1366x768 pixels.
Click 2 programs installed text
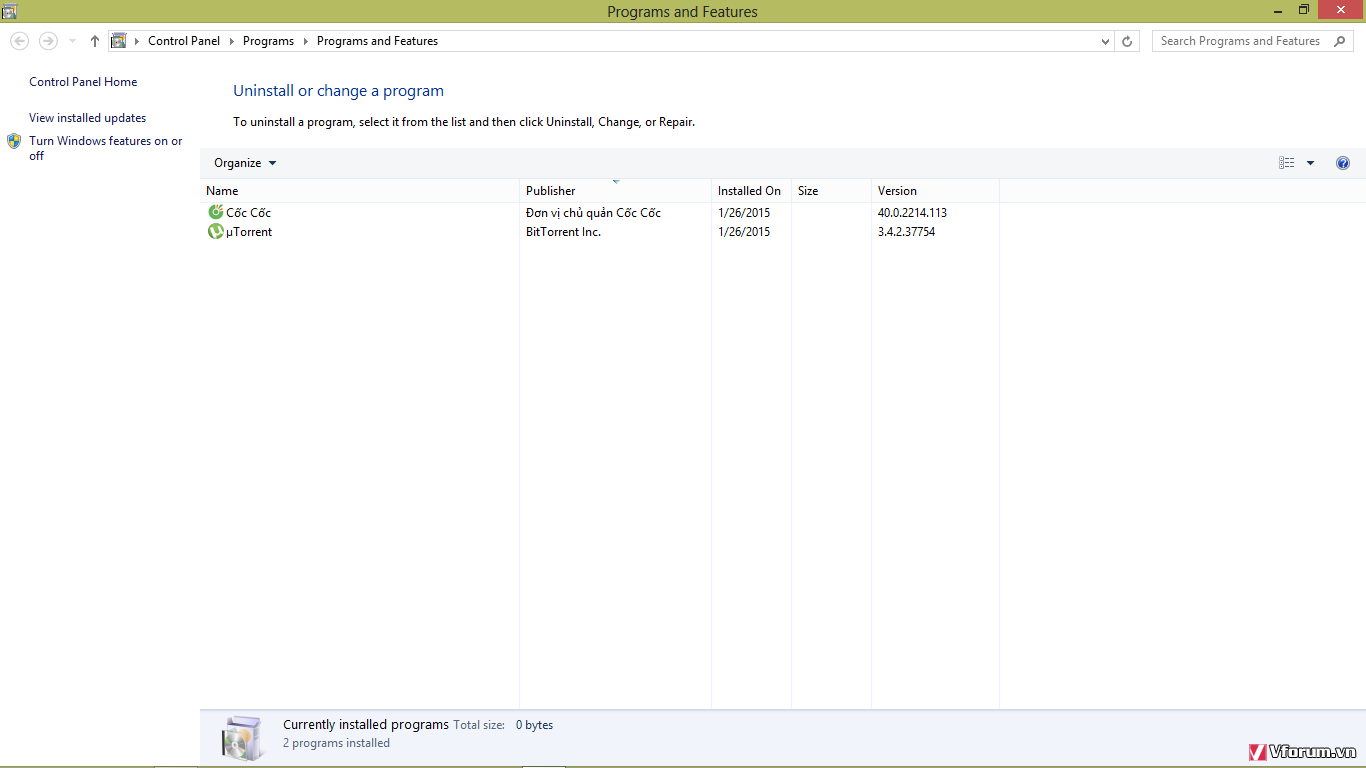pos(336,743)
